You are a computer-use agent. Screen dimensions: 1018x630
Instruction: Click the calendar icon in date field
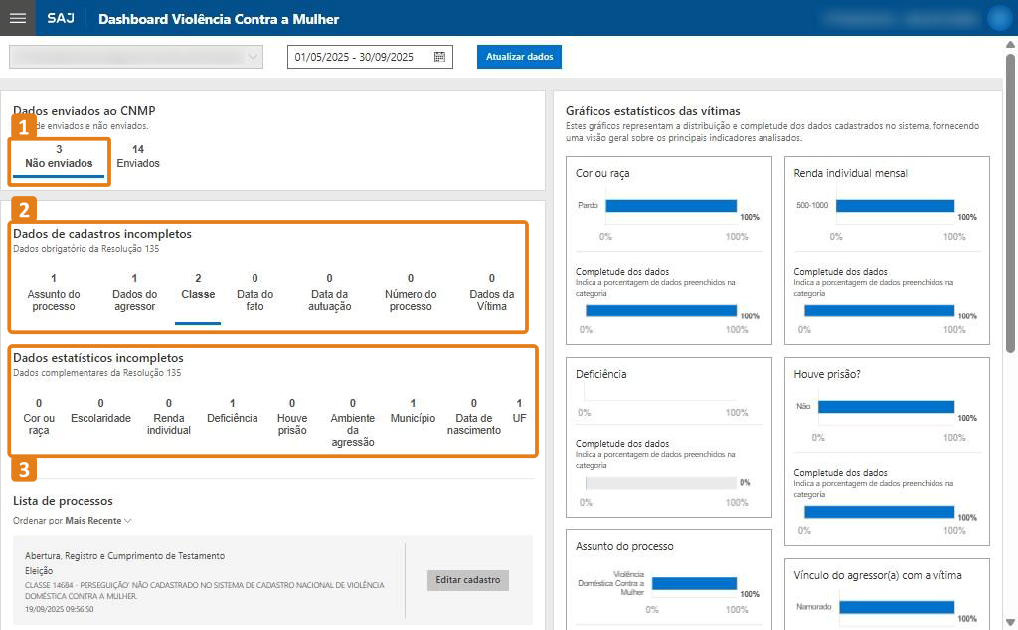439,58
